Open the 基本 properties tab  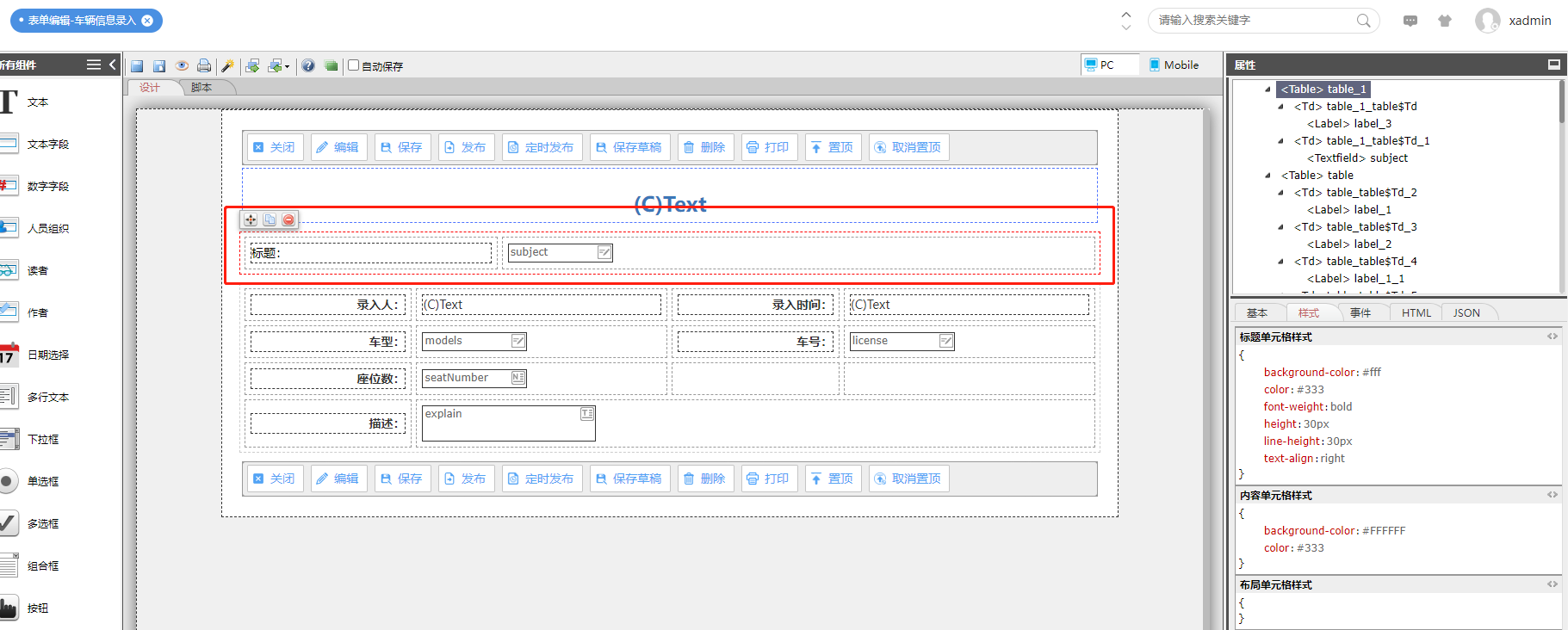(x=1257, y=313)
